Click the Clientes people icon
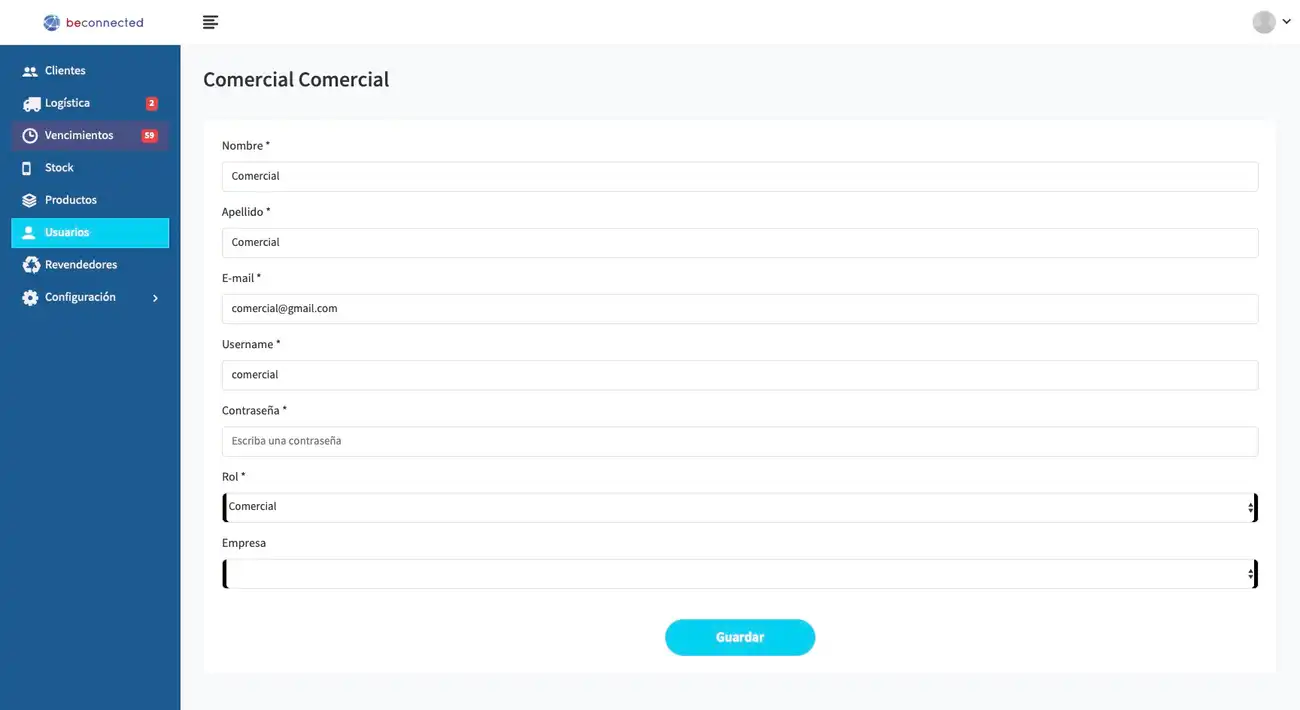 point(30,71)
